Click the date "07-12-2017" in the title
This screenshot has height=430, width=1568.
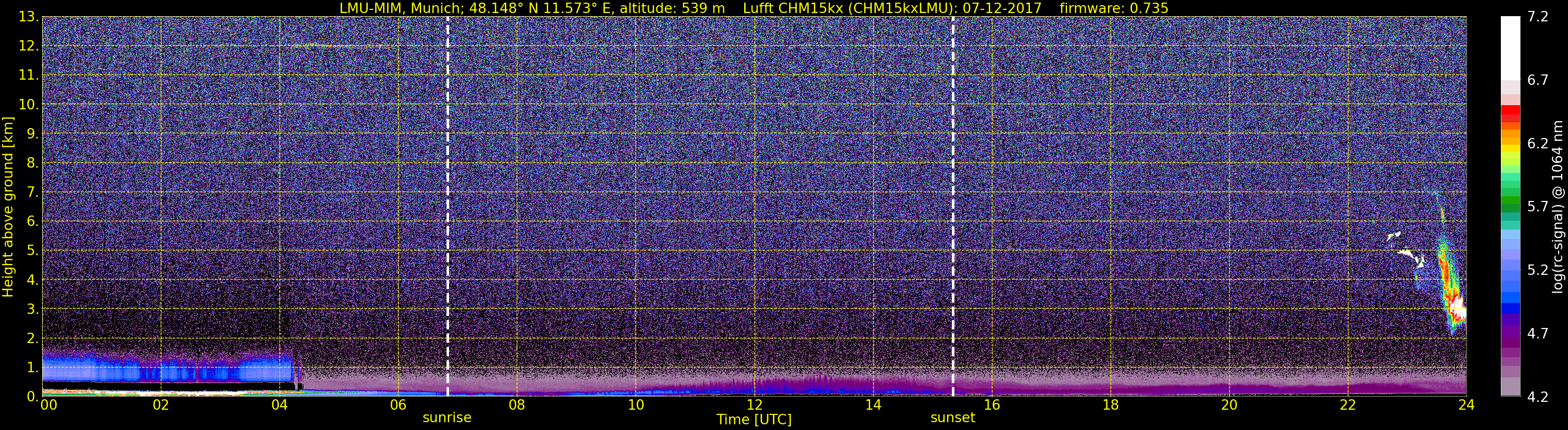pyautogui.click(x=1002, y=8)
